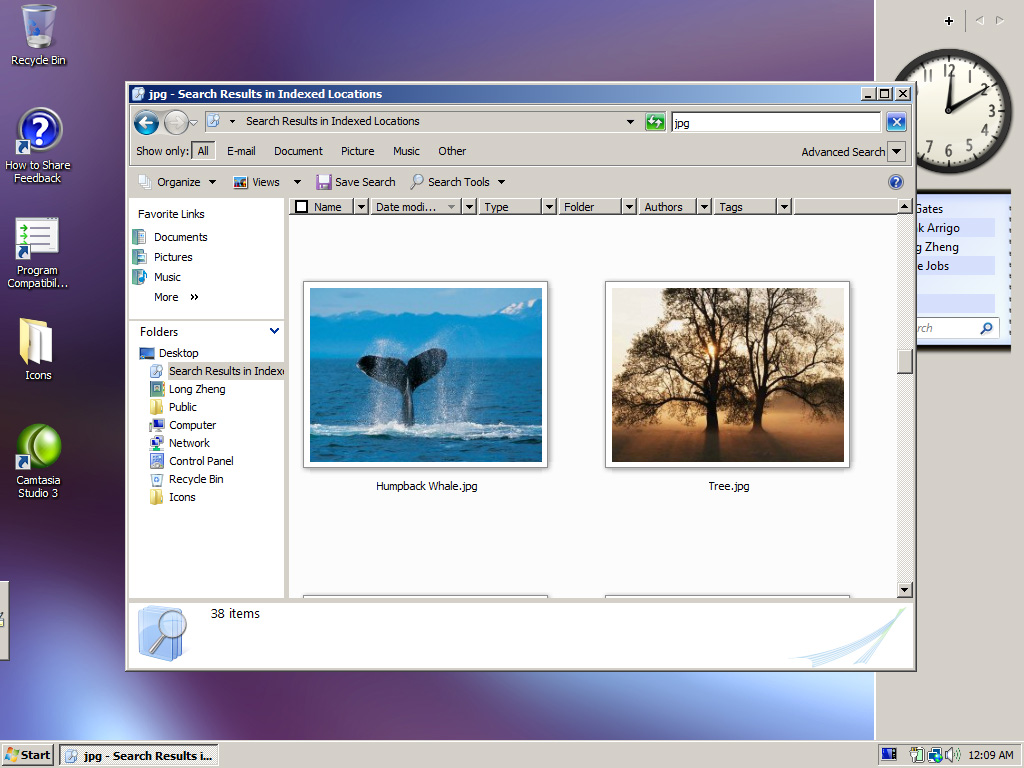Select the Humpback Whale.jpg thumbnail
The image size is (1024, 768).
[425, 373]
